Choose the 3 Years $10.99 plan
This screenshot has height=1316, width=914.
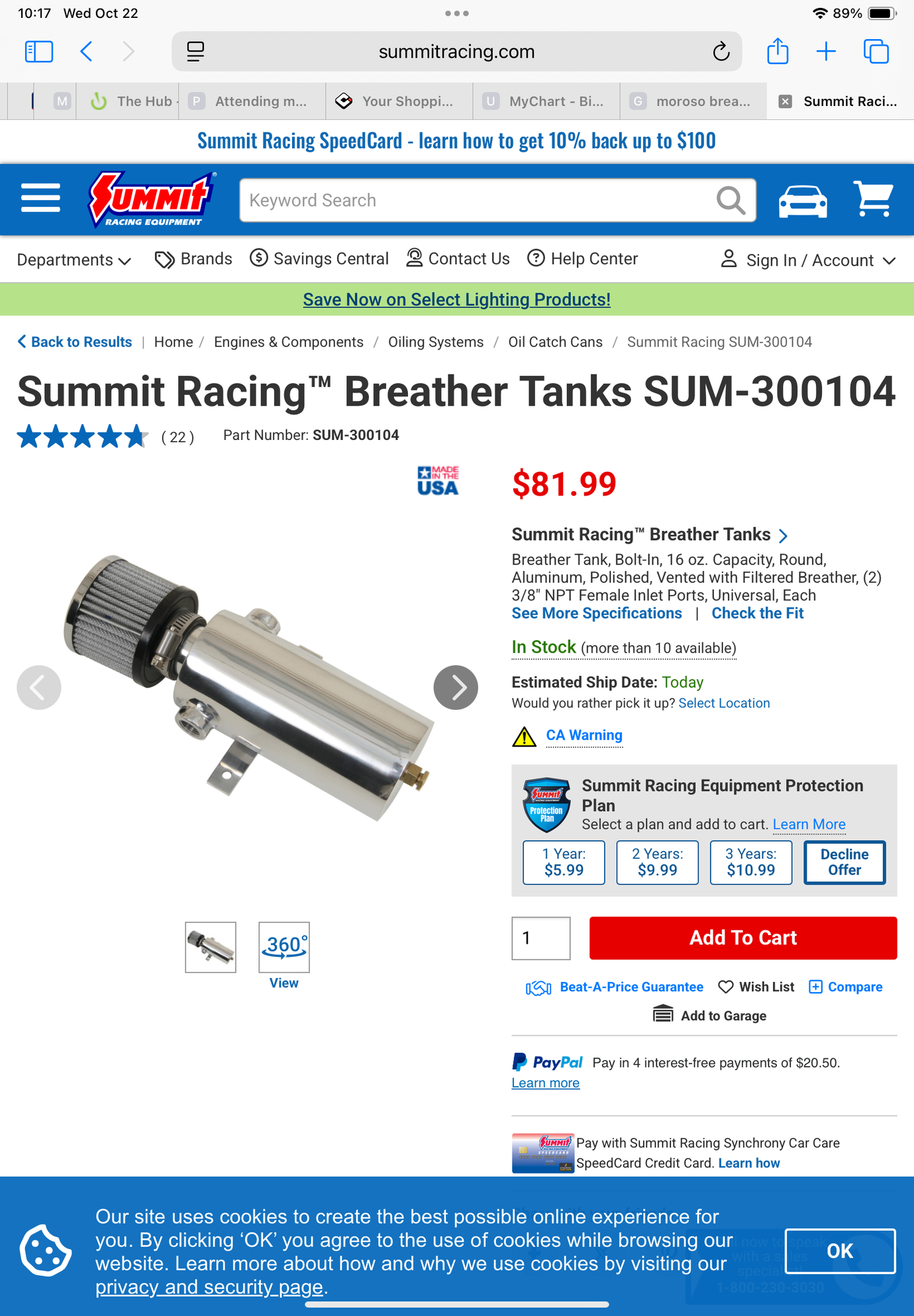750,862
